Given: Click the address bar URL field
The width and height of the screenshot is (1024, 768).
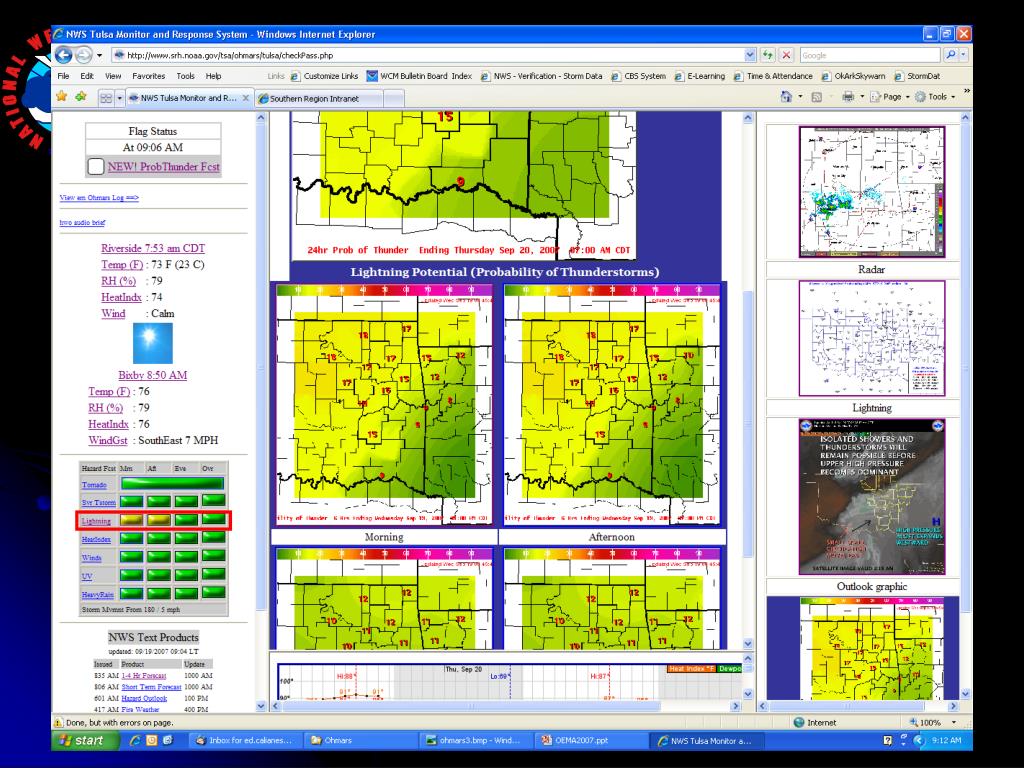Looking at the screenshot, I should [428, 56].
